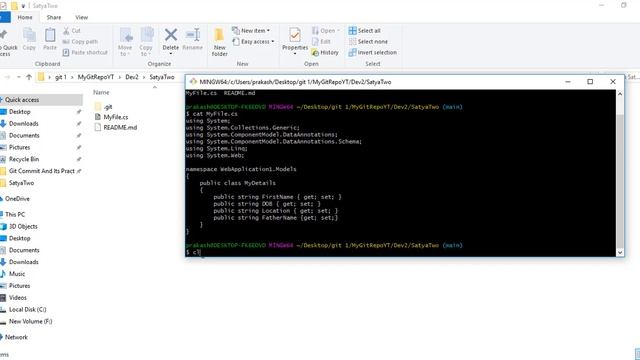This screenshot has height=360, width=640.
Task: Switch to the Share ribbon tab
Action: click(53, 18)
